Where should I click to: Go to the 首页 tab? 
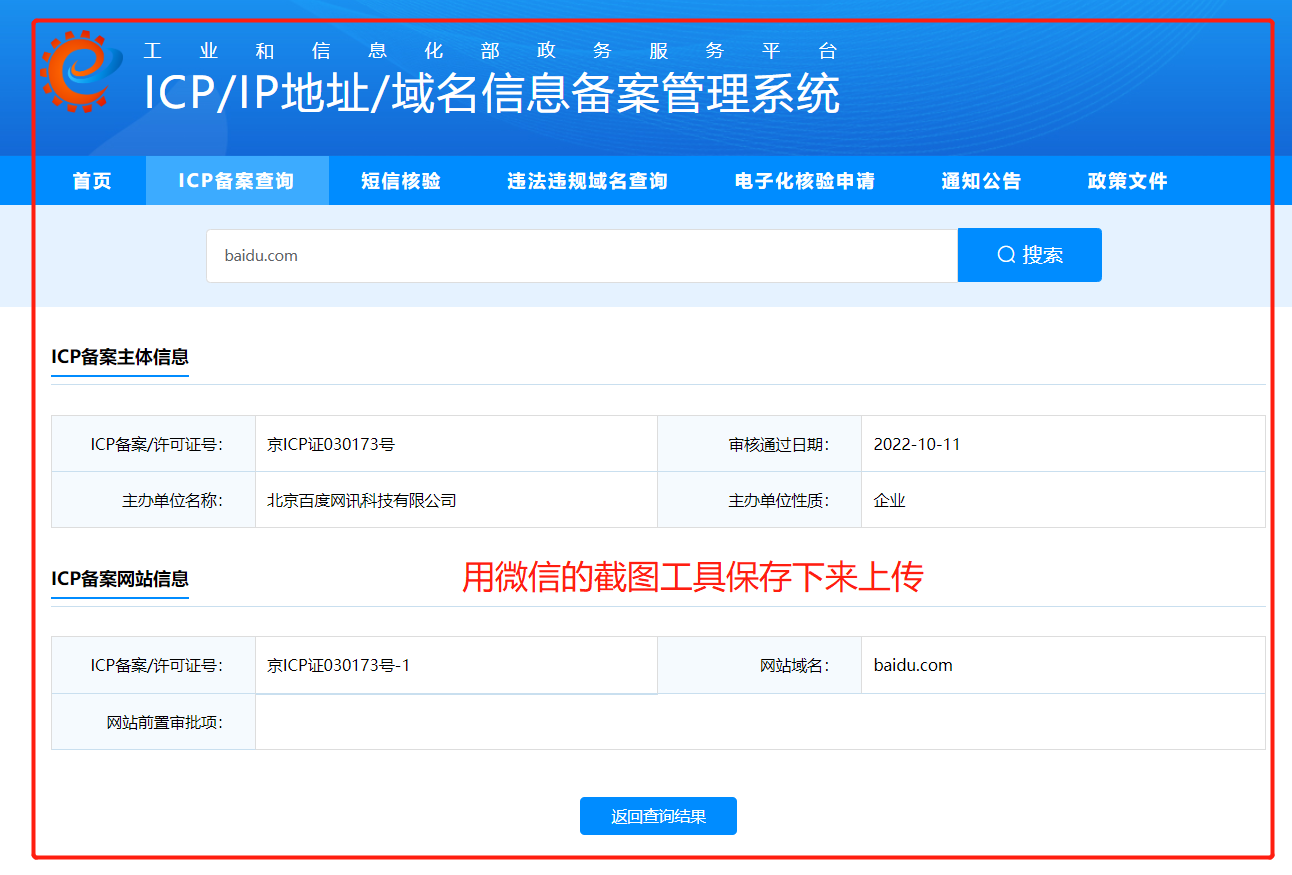coord(92,181)
